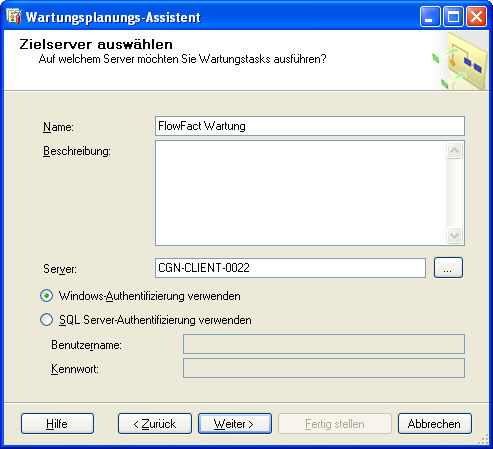Select Windows-Authentifizierung verwenden radio button
This screenshot has height=449, width=493.
tap(46, 296)
